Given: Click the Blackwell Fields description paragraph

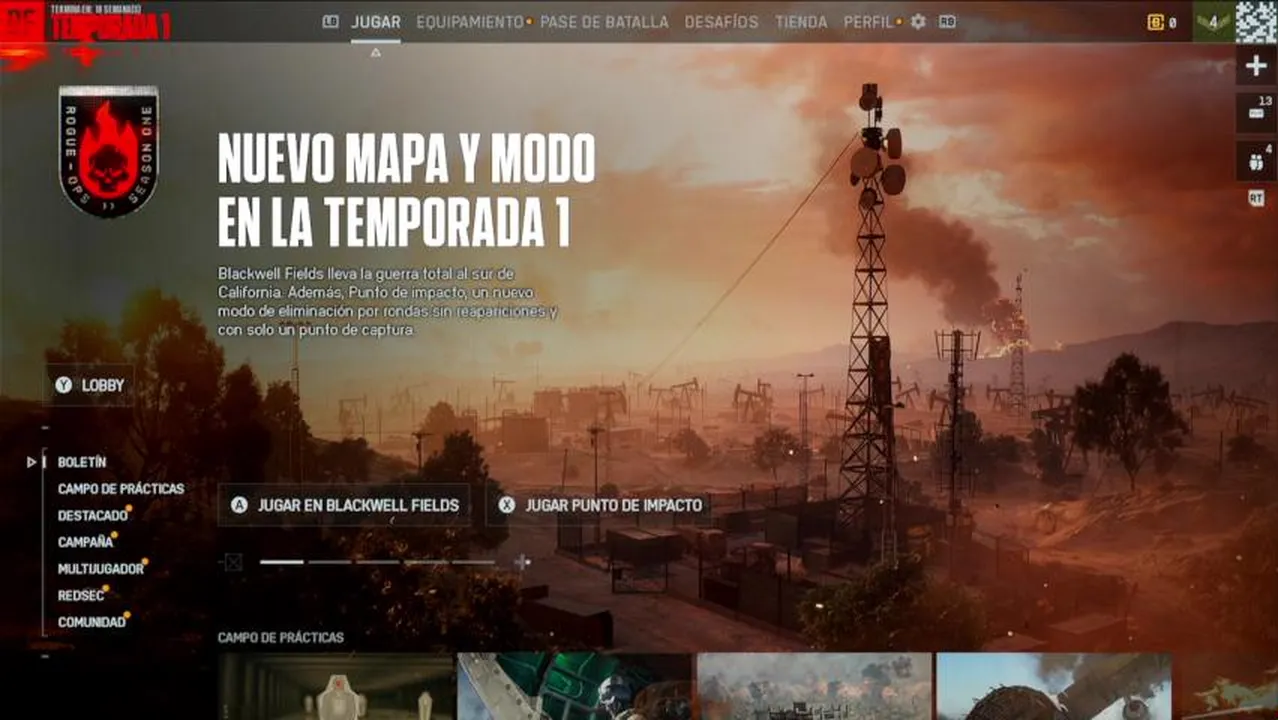Looking at the screenshot, I should [388, 301].
